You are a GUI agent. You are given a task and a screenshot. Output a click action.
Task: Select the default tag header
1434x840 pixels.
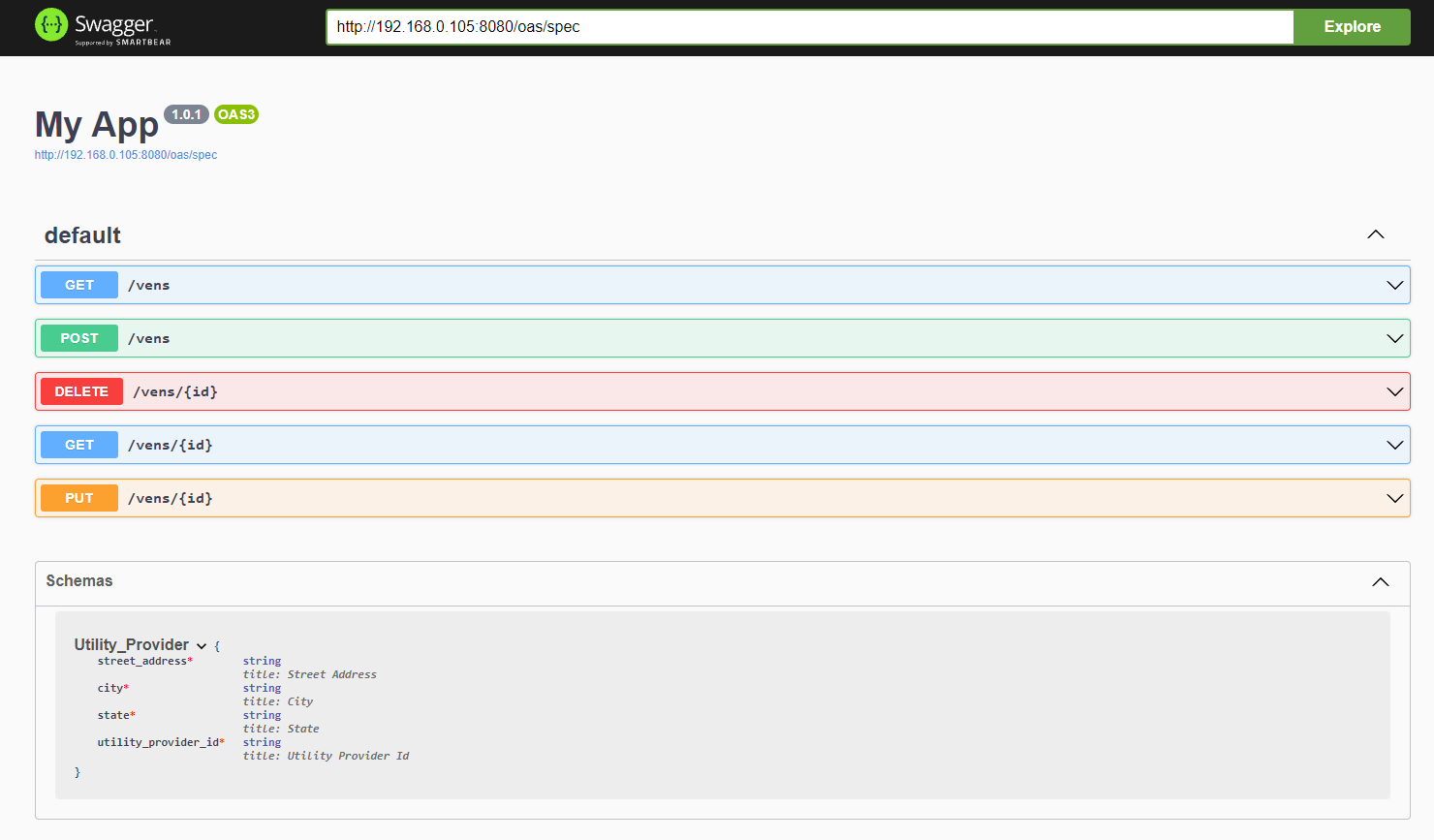coord(82,234)
